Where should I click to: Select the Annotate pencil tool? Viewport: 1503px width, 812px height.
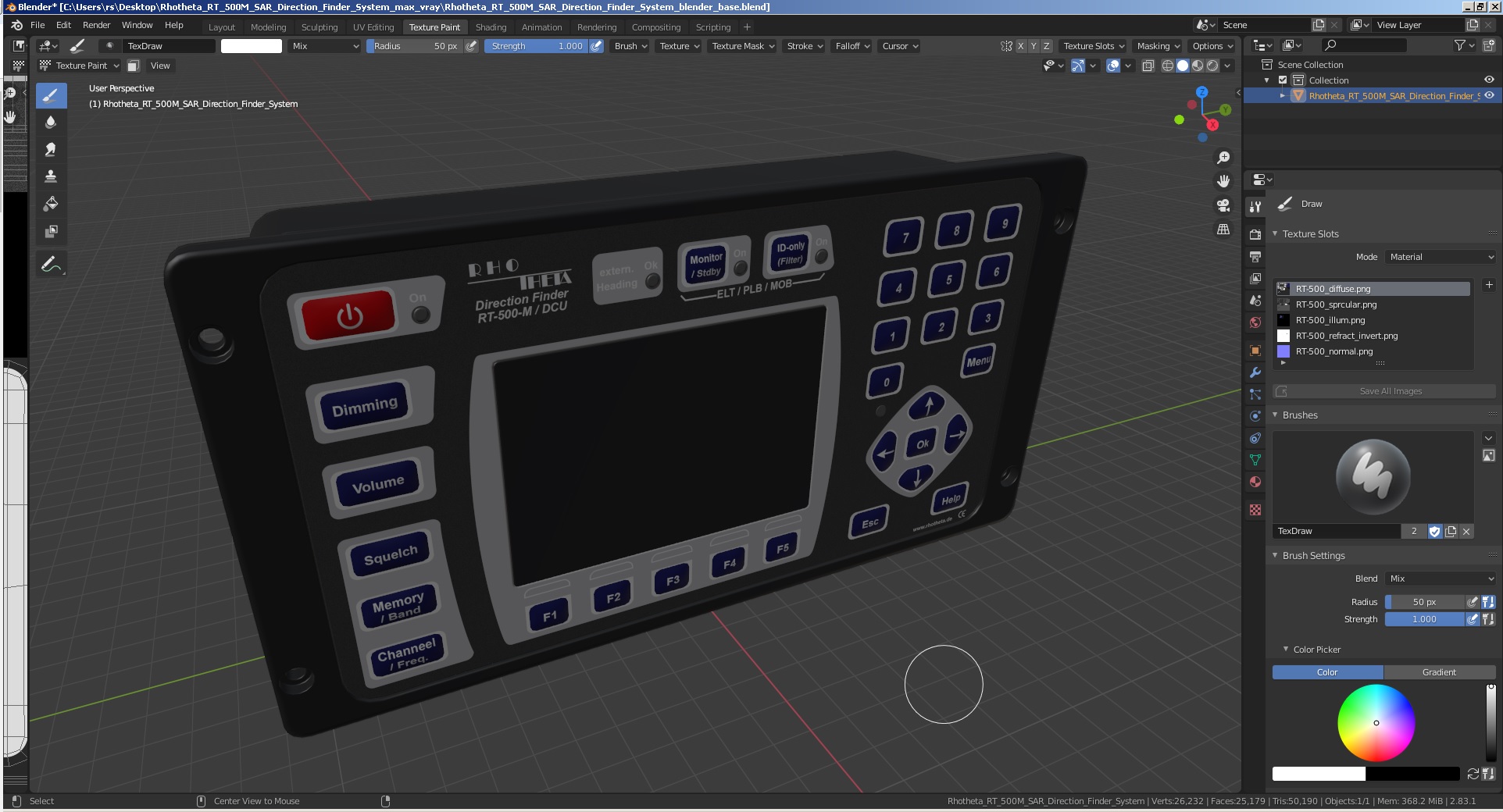pos(51,265)
